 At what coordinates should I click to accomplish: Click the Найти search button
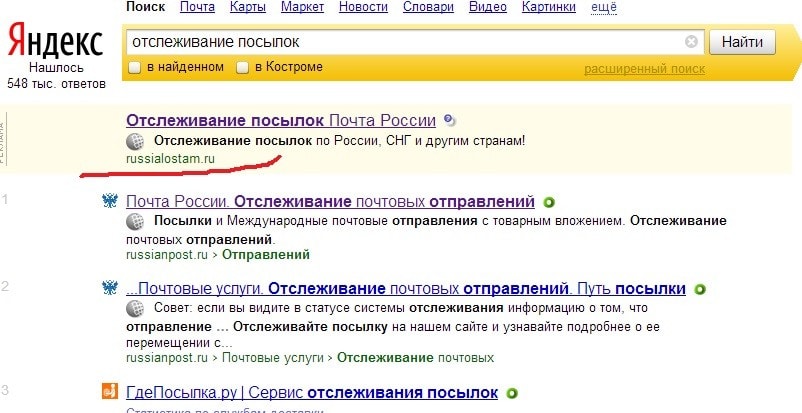coord(742,42)
